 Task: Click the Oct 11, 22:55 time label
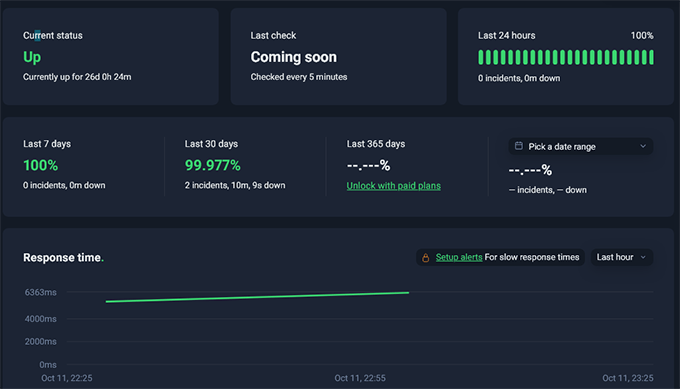point(360,378)
